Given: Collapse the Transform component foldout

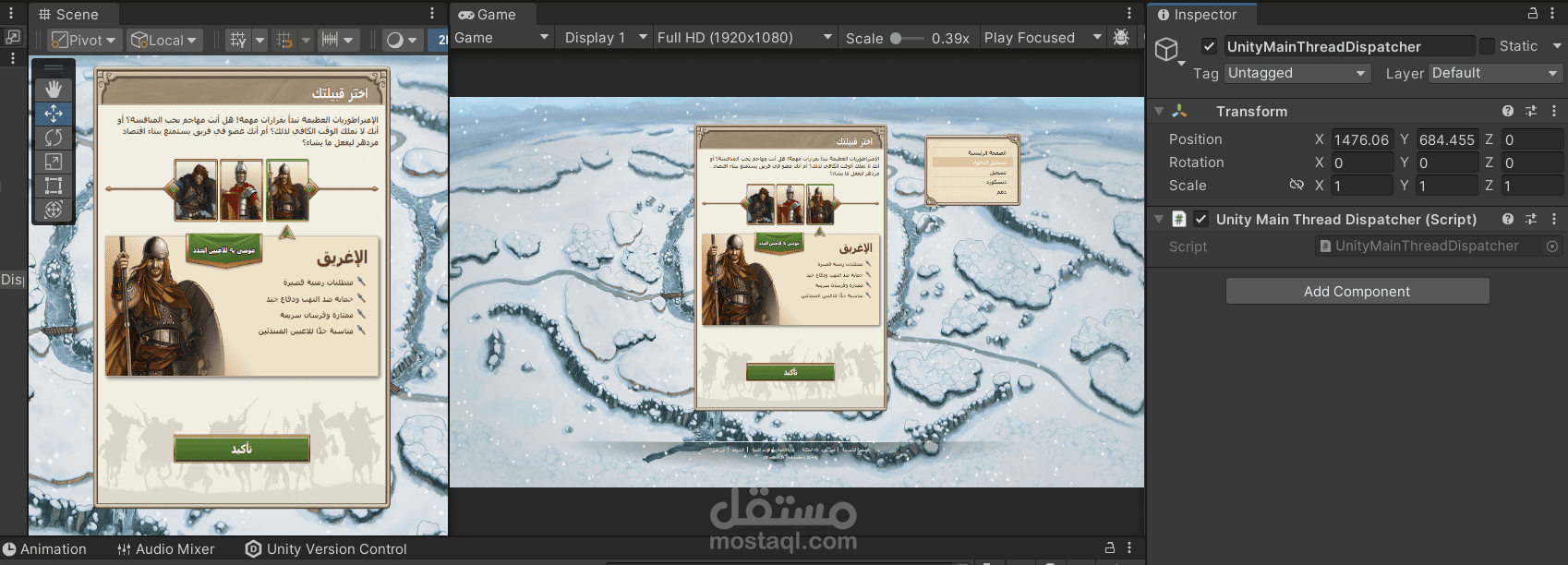Looking at the screenshot, I should 1159,111.
